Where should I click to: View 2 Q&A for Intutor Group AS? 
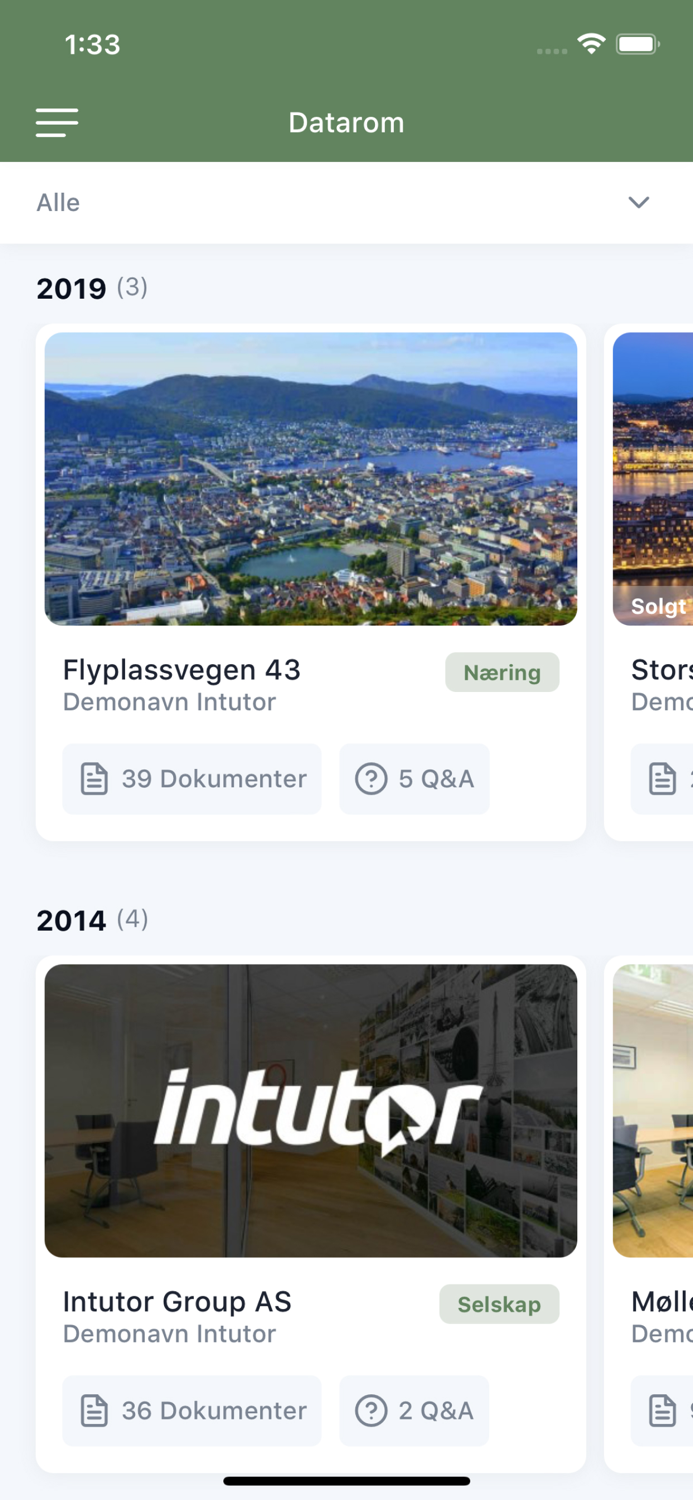tap(415, 1411)
